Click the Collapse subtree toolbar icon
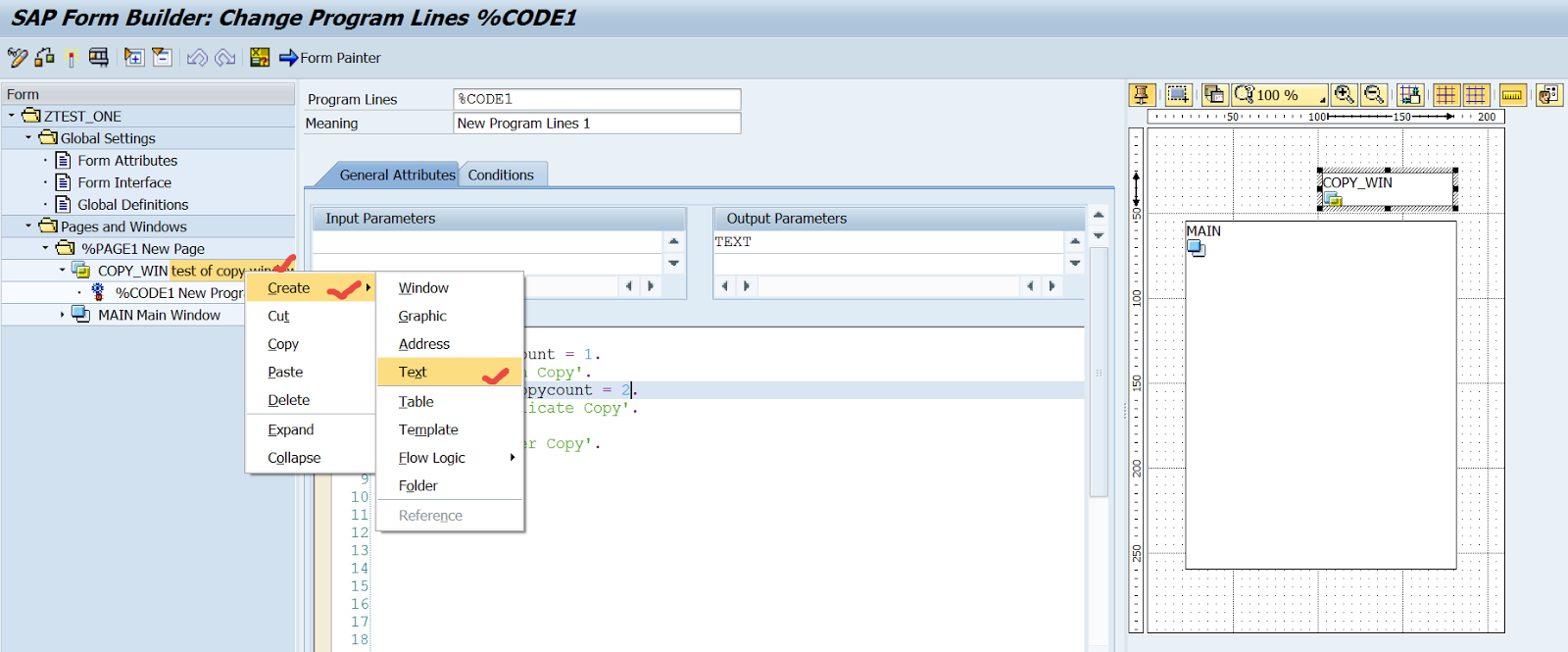Screen dimensions: 1568x652 click(x=162, y=58)
